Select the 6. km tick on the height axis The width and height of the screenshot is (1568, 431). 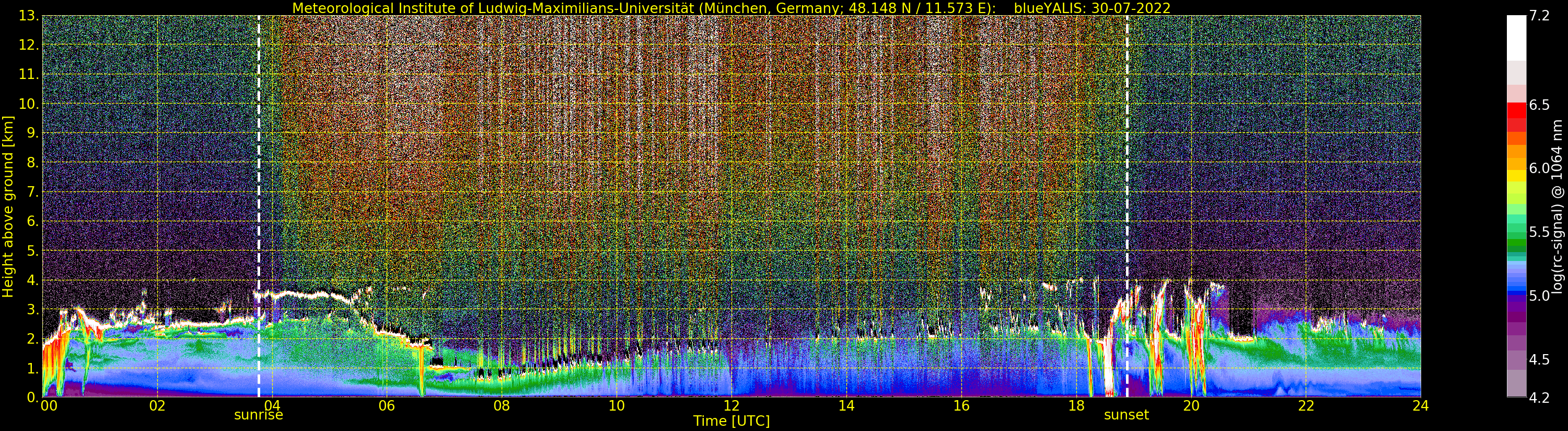pos(32,221)
